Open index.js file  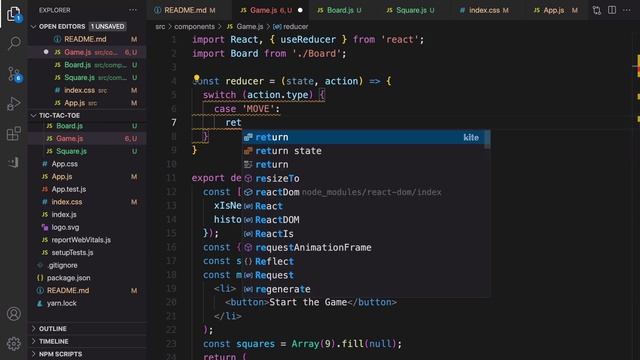(87, 214)
